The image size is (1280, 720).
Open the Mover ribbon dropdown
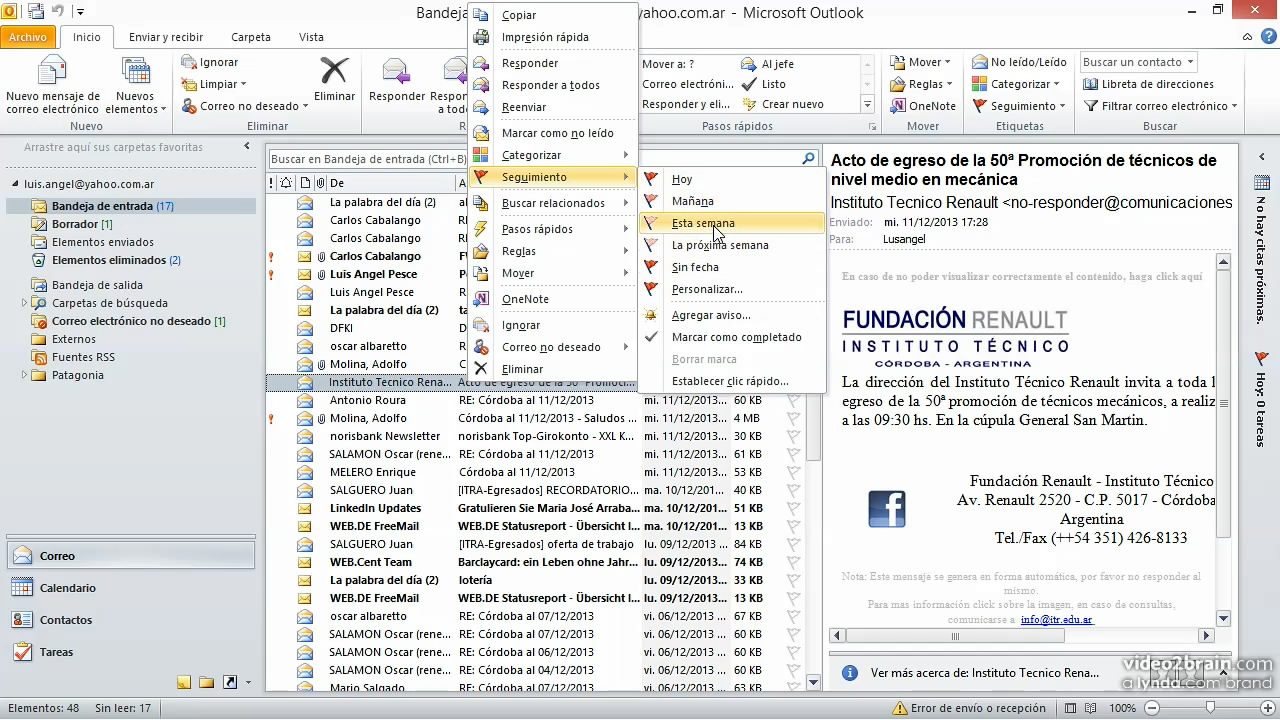pyautogui.click(x=921, y=62)
